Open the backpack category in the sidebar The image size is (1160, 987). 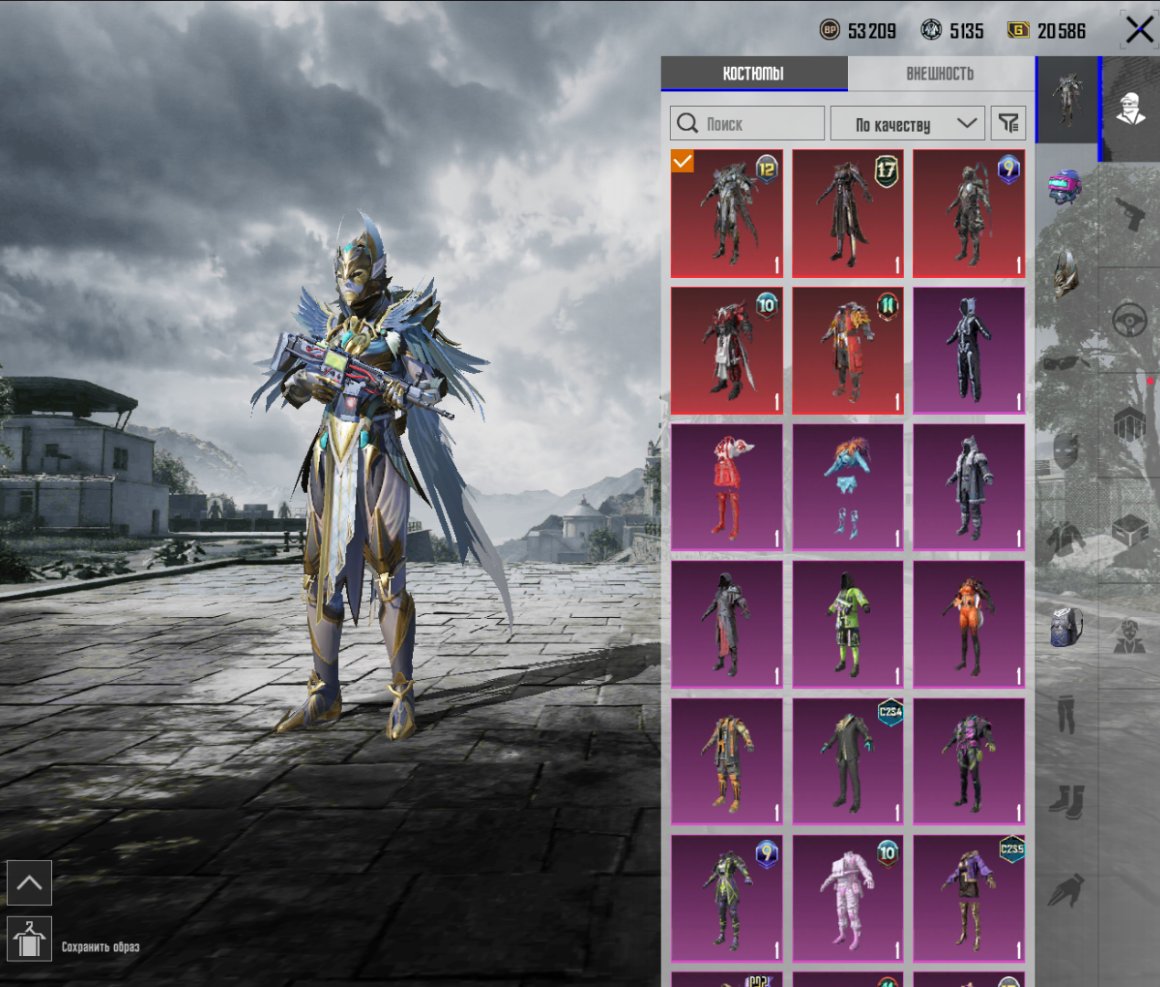pyautogui.click(x=1065, y=627)
